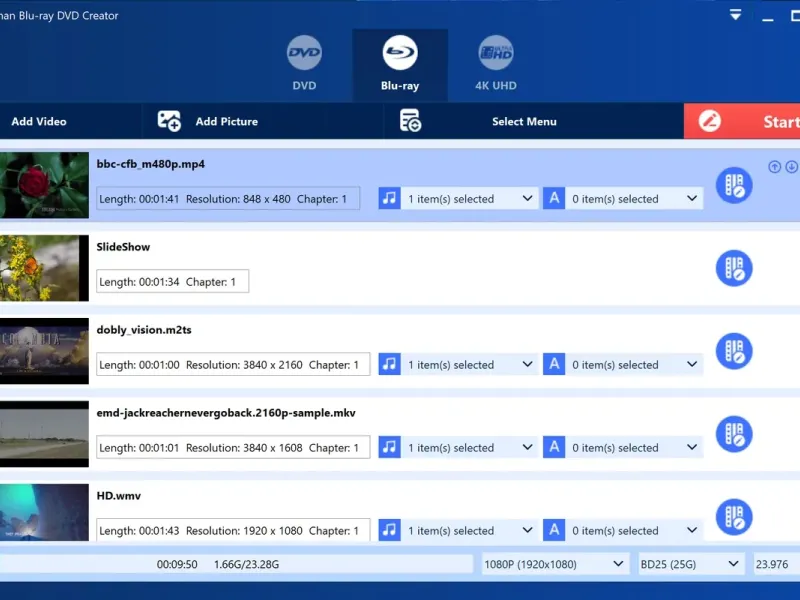Move bbc-cfb_m480p.mp4 down in the list
Screen dimensions: 800x600
pyautogui.click(x=791, y=167)
